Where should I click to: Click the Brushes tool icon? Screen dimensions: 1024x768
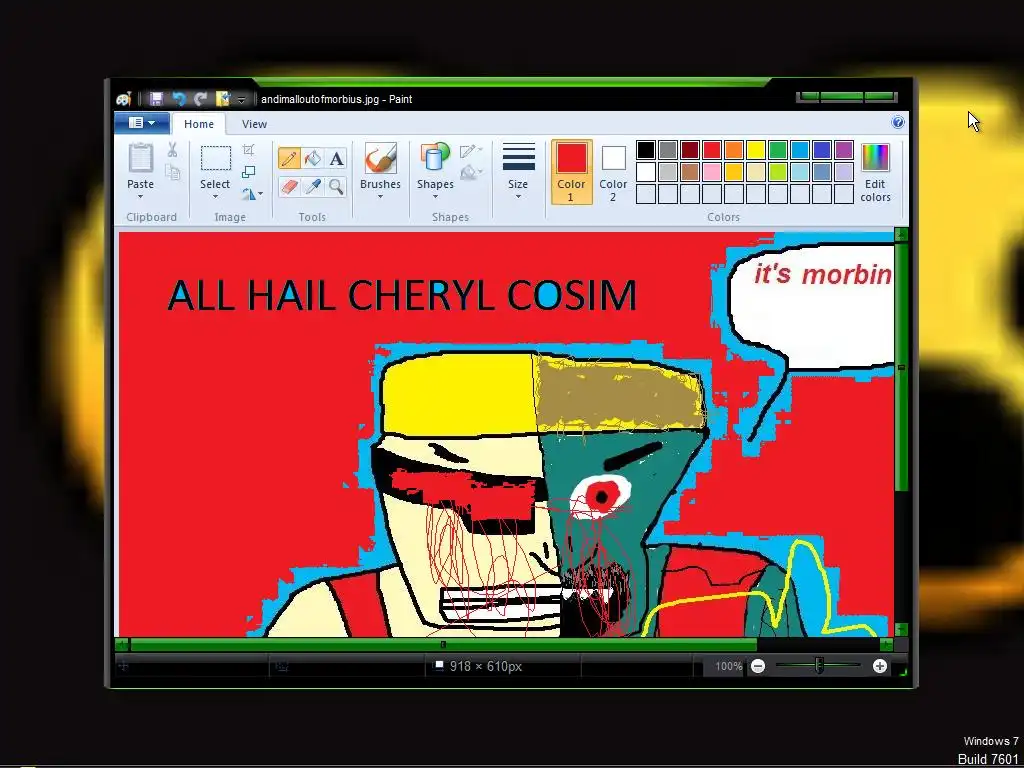(x=380, y=159)
